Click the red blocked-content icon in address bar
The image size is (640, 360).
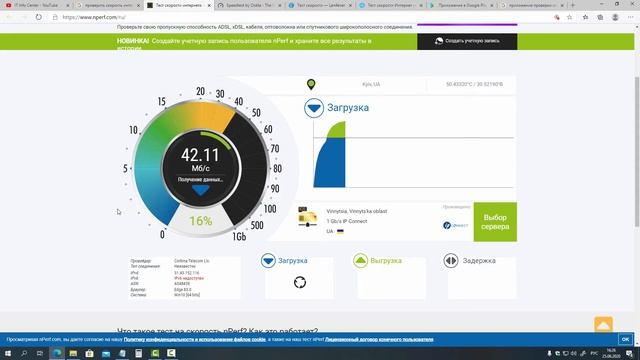(x=557, y=17)
